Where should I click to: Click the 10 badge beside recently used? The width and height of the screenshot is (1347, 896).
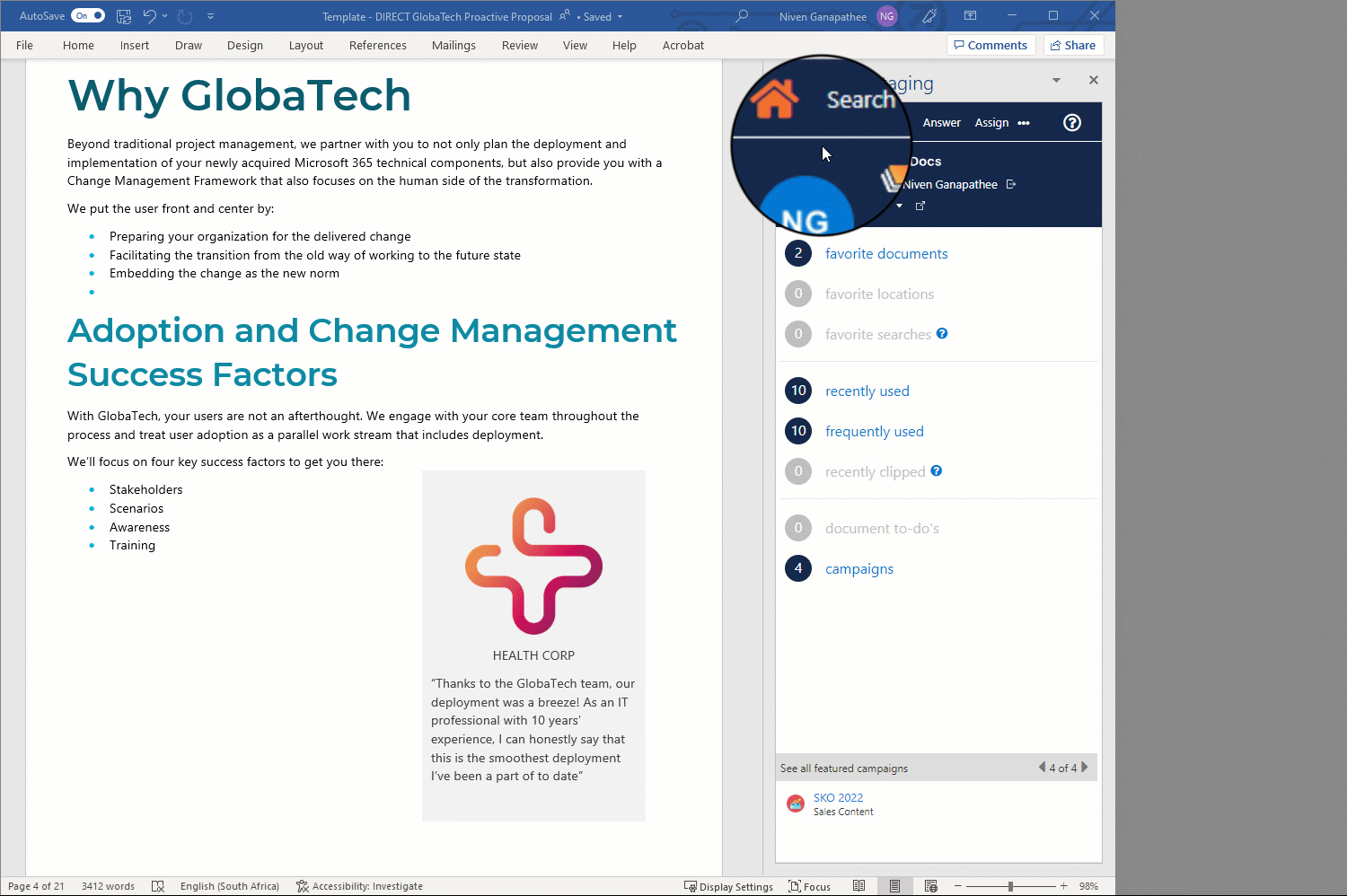798,390
